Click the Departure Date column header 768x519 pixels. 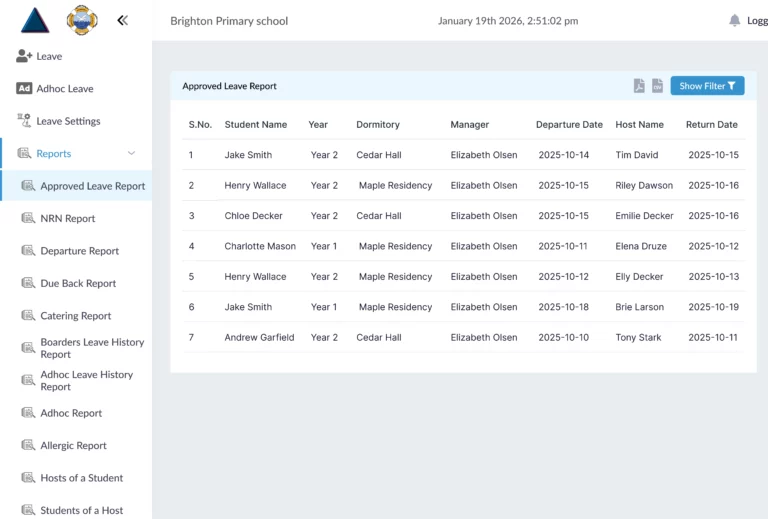pos(569,125)
